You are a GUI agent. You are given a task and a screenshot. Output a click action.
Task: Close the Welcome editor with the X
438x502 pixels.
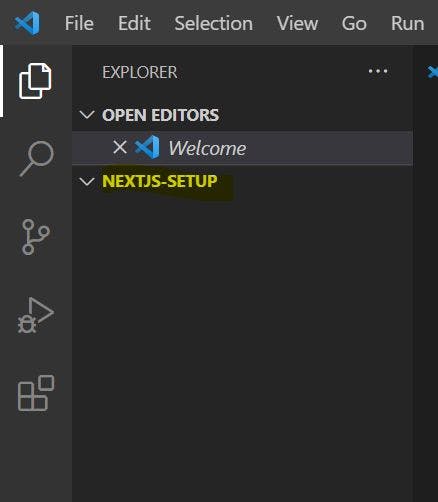(120, 147)
